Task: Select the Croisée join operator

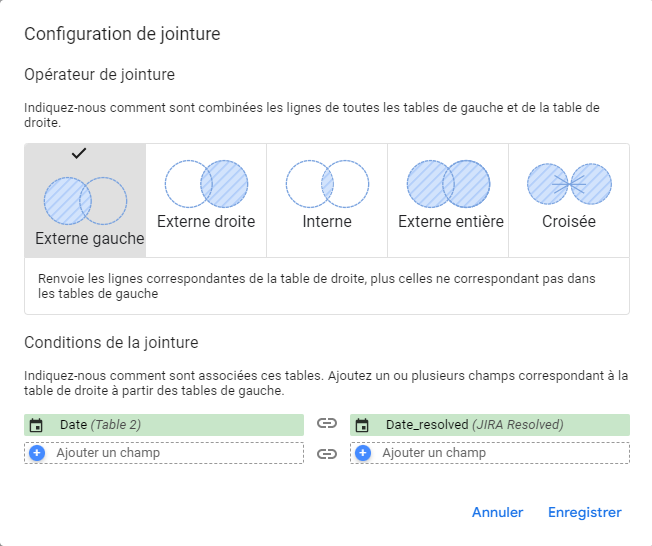Action: click(569, 200)
